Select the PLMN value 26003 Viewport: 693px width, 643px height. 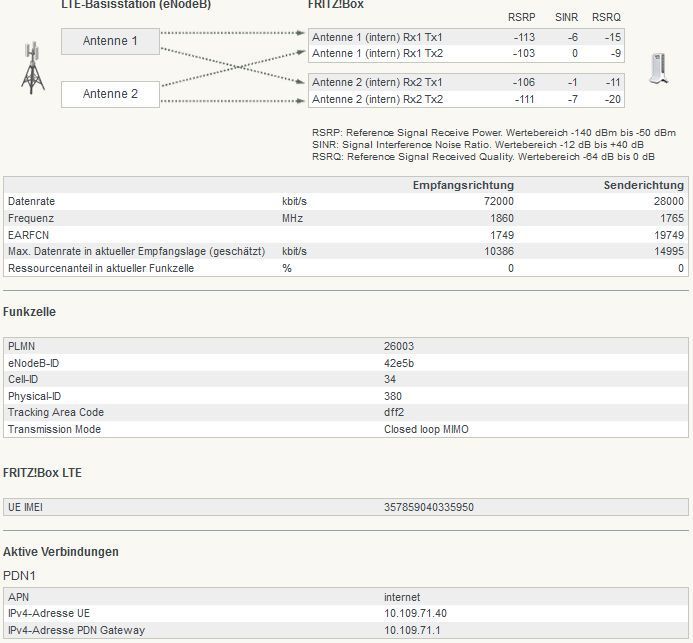click(400, 346)
